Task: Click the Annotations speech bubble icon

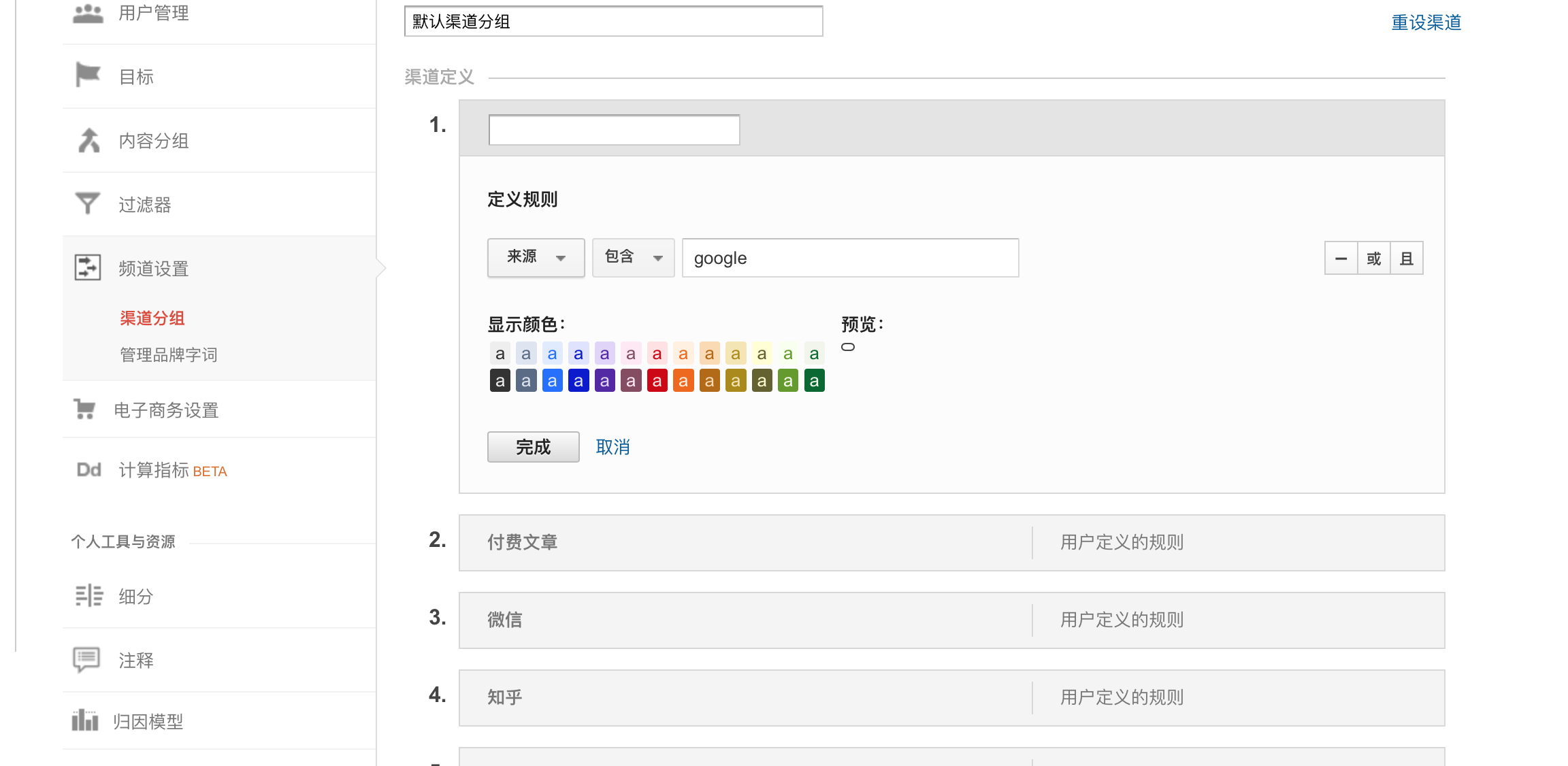Action: 86,659
